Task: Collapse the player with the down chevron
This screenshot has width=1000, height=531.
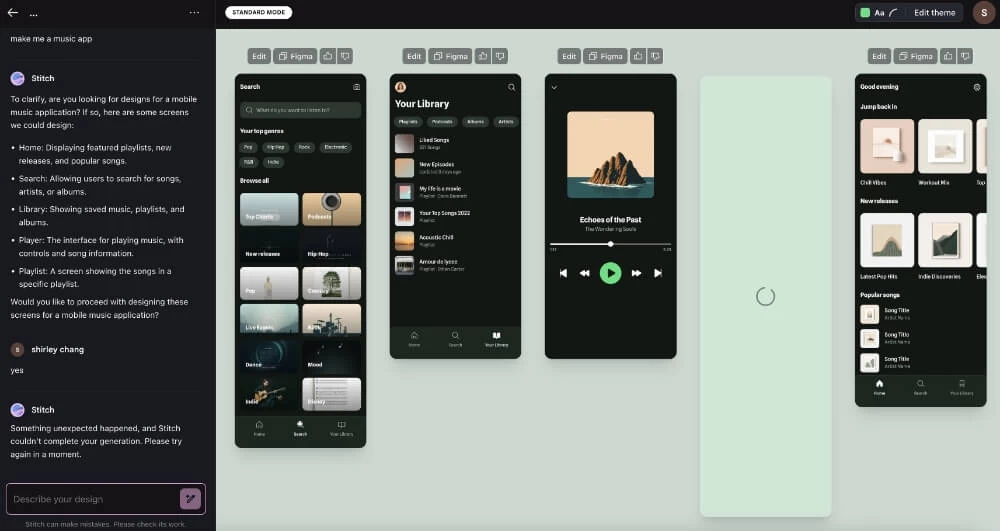Action: tap(554, 87)
